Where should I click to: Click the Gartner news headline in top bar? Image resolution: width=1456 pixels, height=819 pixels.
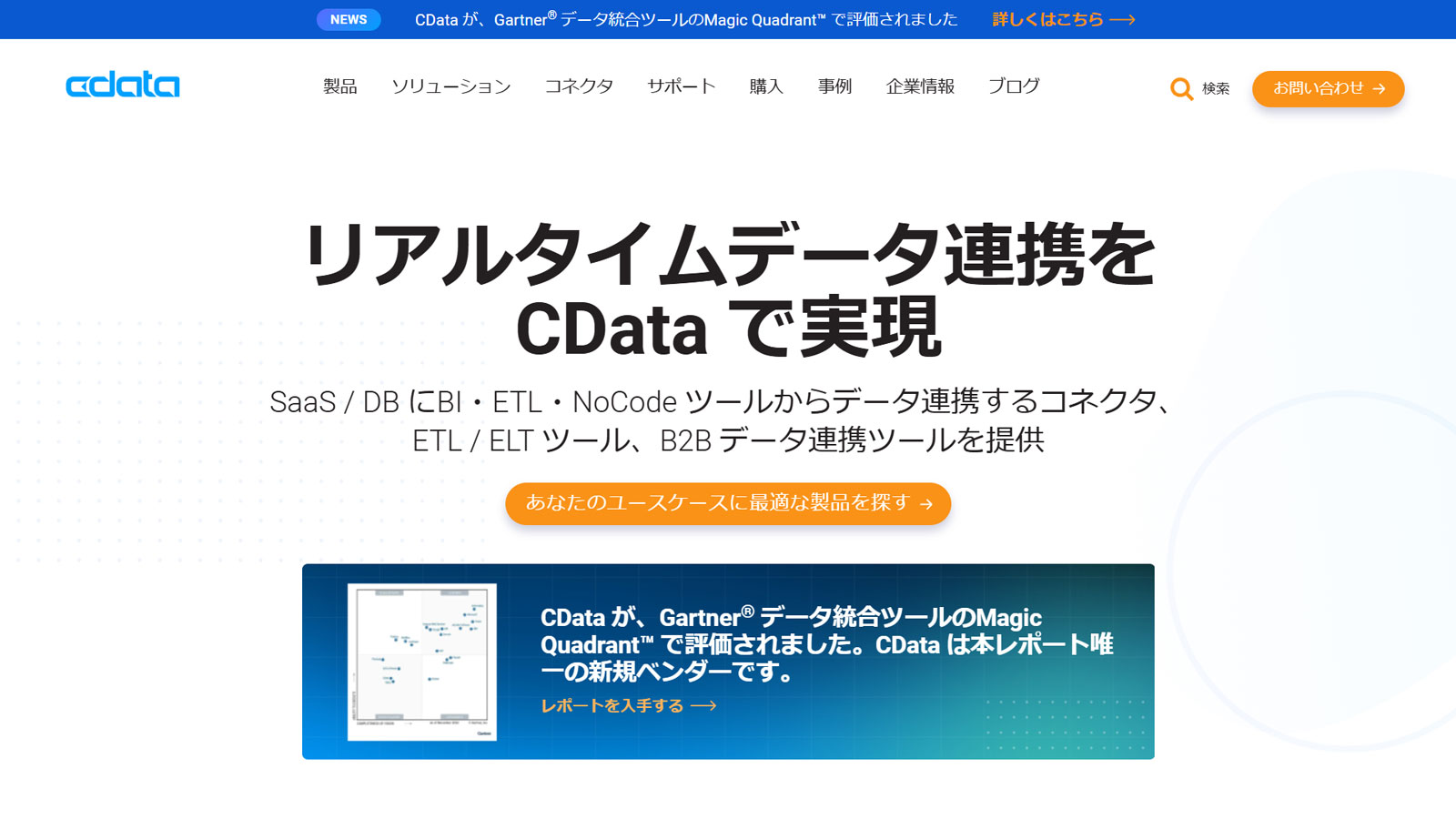(x=686, y=19)
